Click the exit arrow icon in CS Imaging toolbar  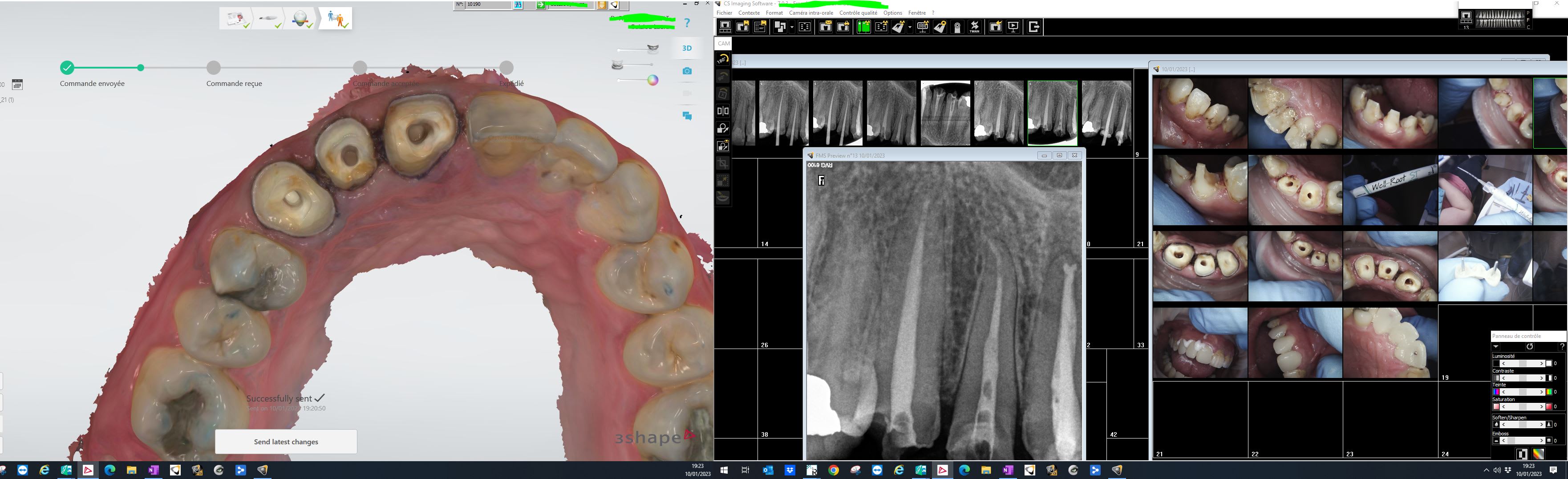[1033, 27]
